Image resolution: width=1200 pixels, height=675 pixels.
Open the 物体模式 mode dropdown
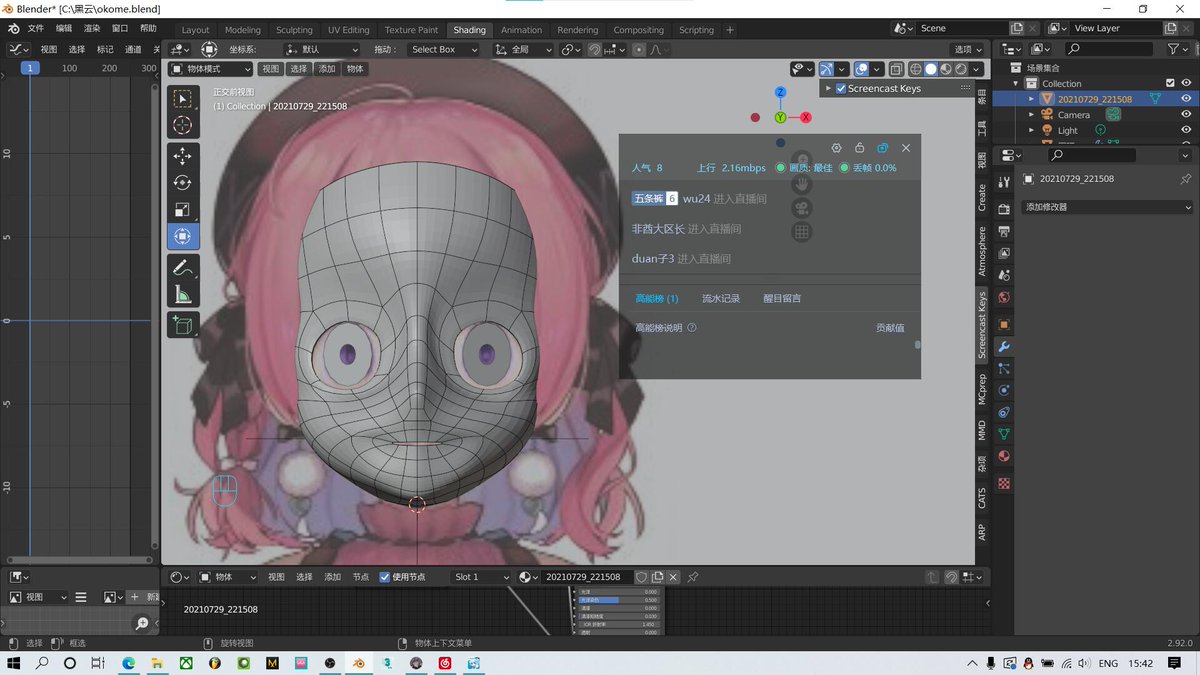[210, 69]
